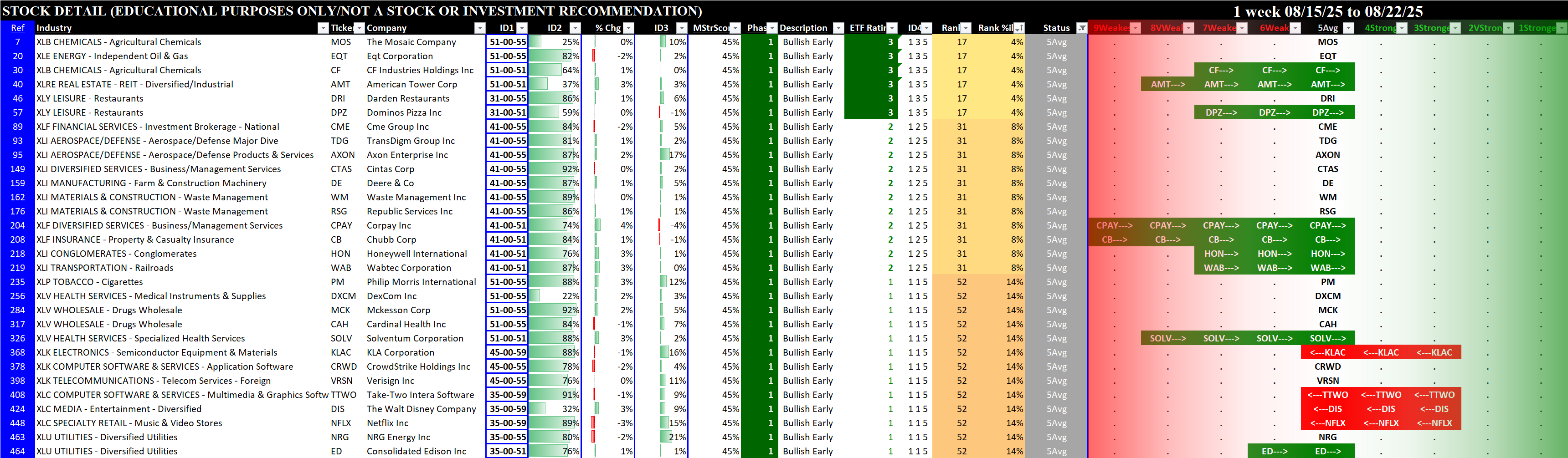This screenshot has height=458, width=1568.
Task: Select Ref number 464 cell
Action: [x=18, y=451]
